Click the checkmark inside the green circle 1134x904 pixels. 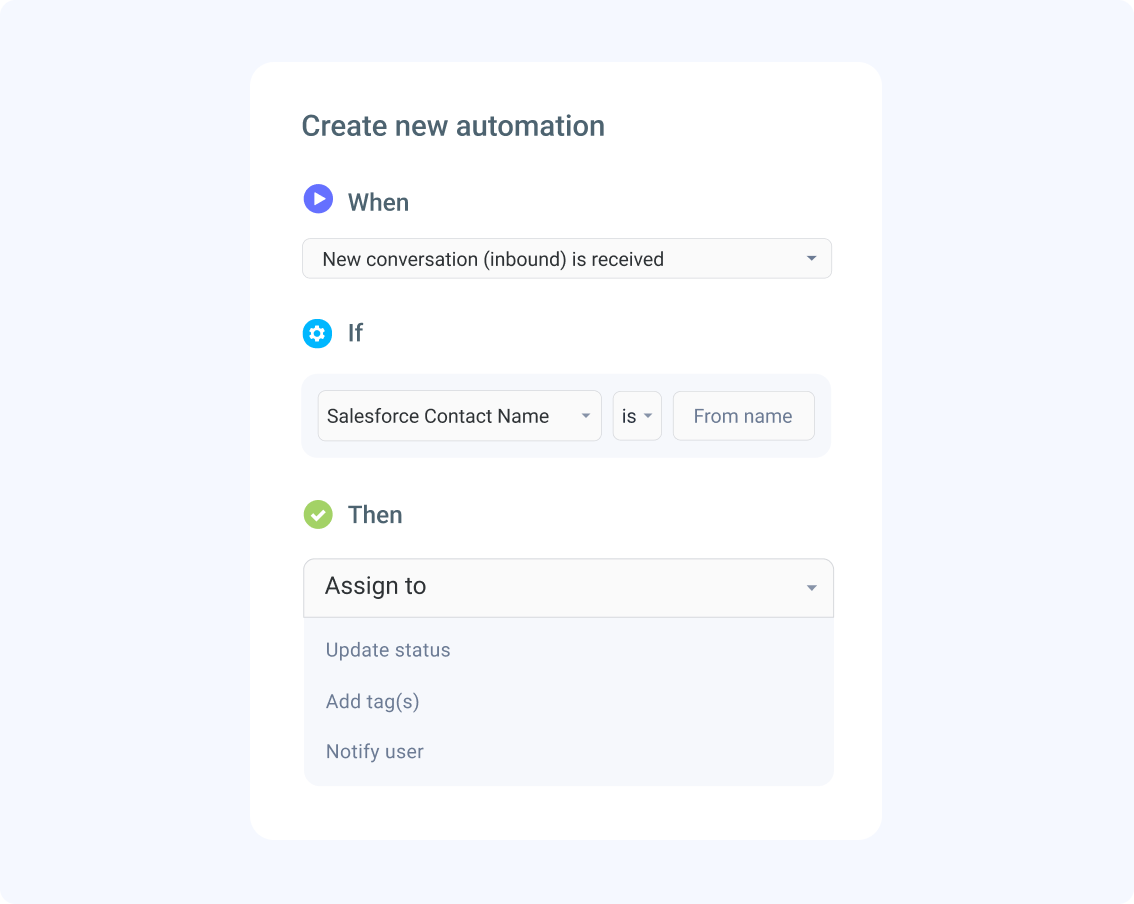pyautogui.click(x=317, y=514)
